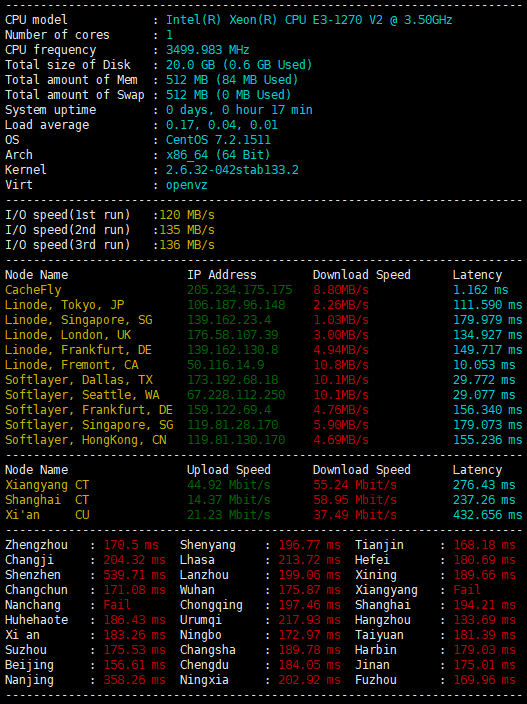Select the CPU frequency value 3499.983 MHz
Screen dimensions: 527x704
click(207, 50)
